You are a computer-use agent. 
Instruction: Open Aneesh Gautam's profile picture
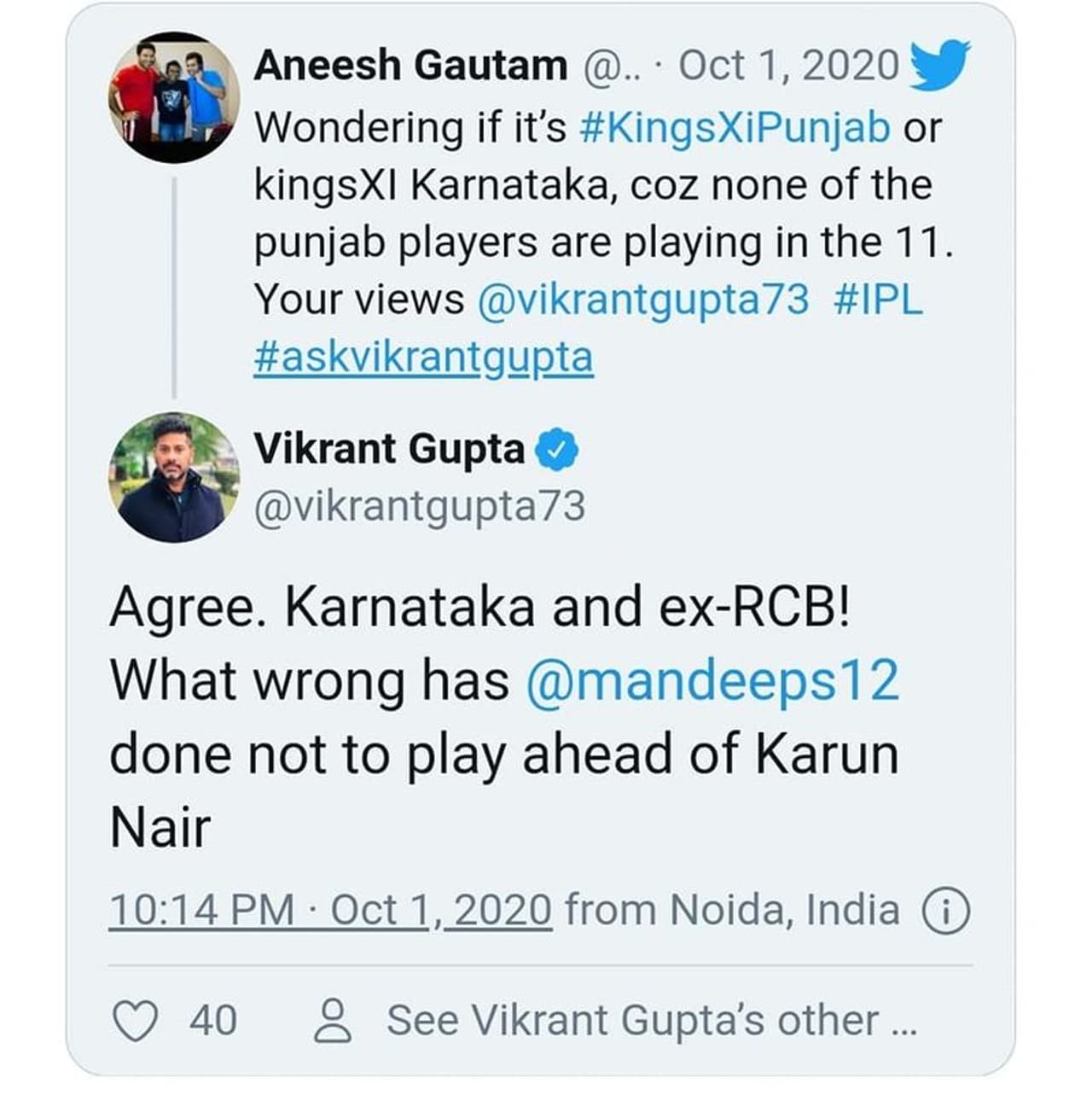tap(173, 97)
